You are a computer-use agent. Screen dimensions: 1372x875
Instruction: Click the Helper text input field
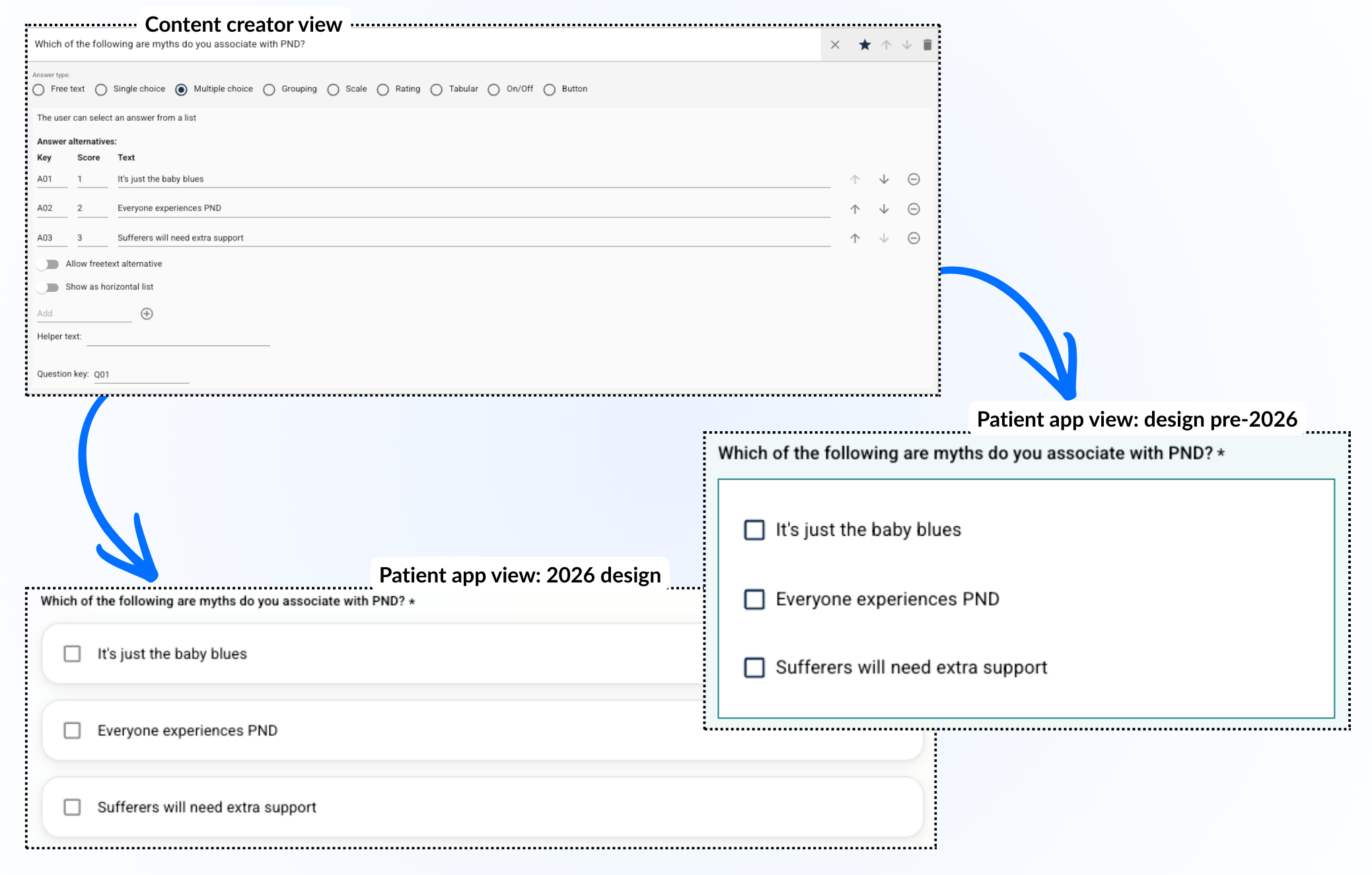(x=178, y=337)
